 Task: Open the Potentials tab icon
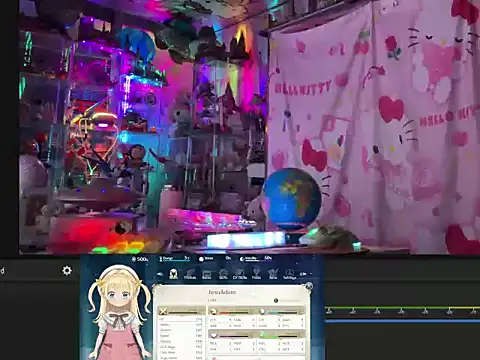pos(190,274)
